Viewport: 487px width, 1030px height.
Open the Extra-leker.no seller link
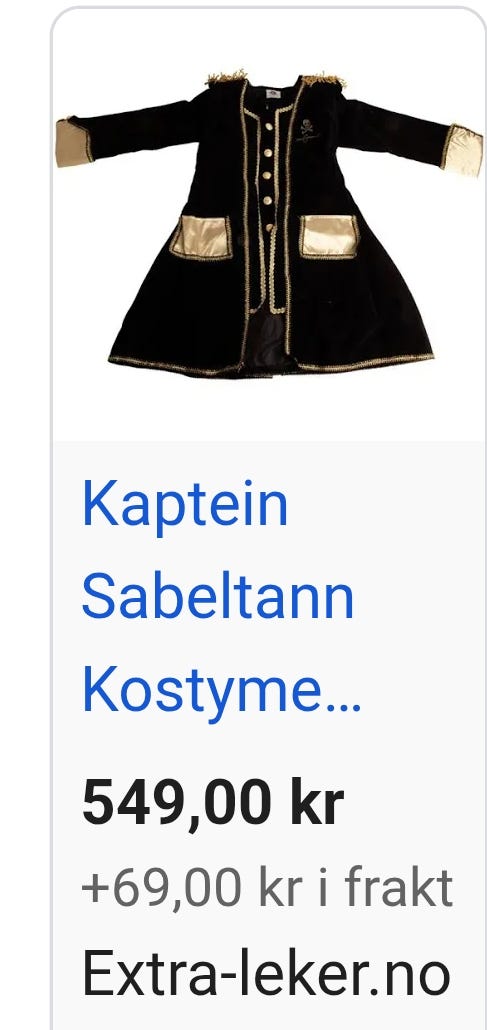[x=266, y=975]
